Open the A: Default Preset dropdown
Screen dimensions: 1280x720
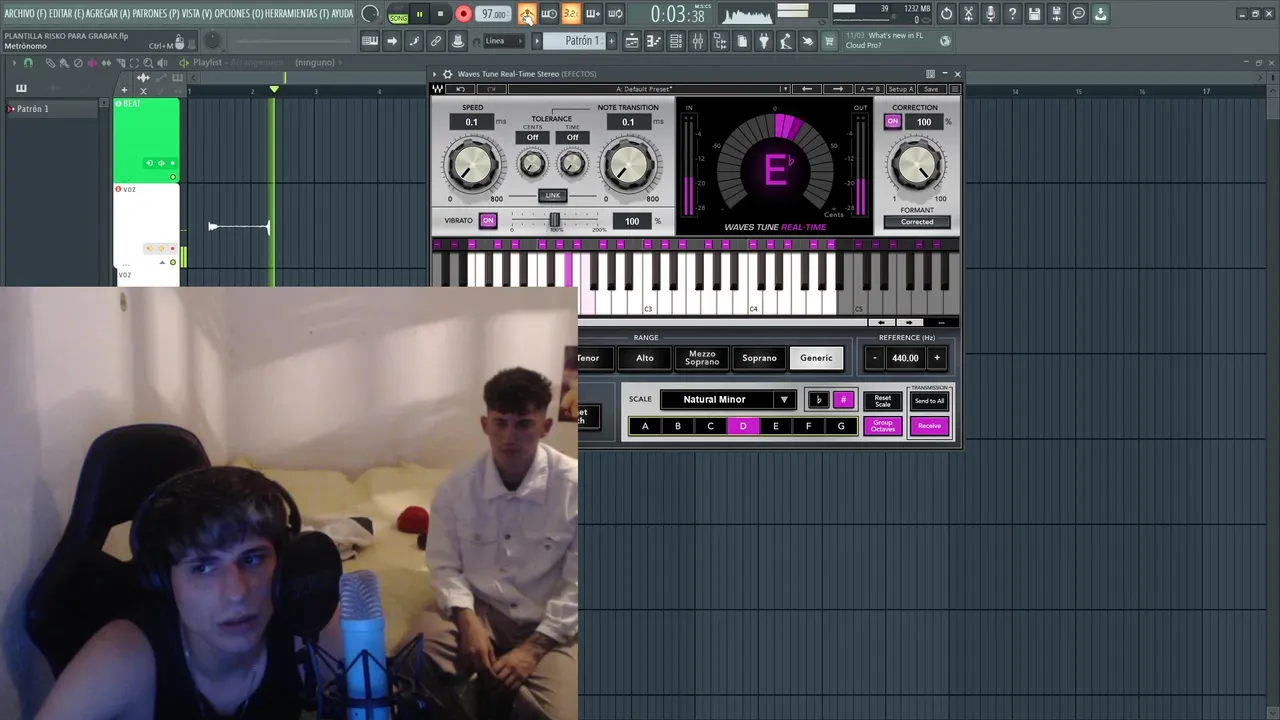click(649, 89)
